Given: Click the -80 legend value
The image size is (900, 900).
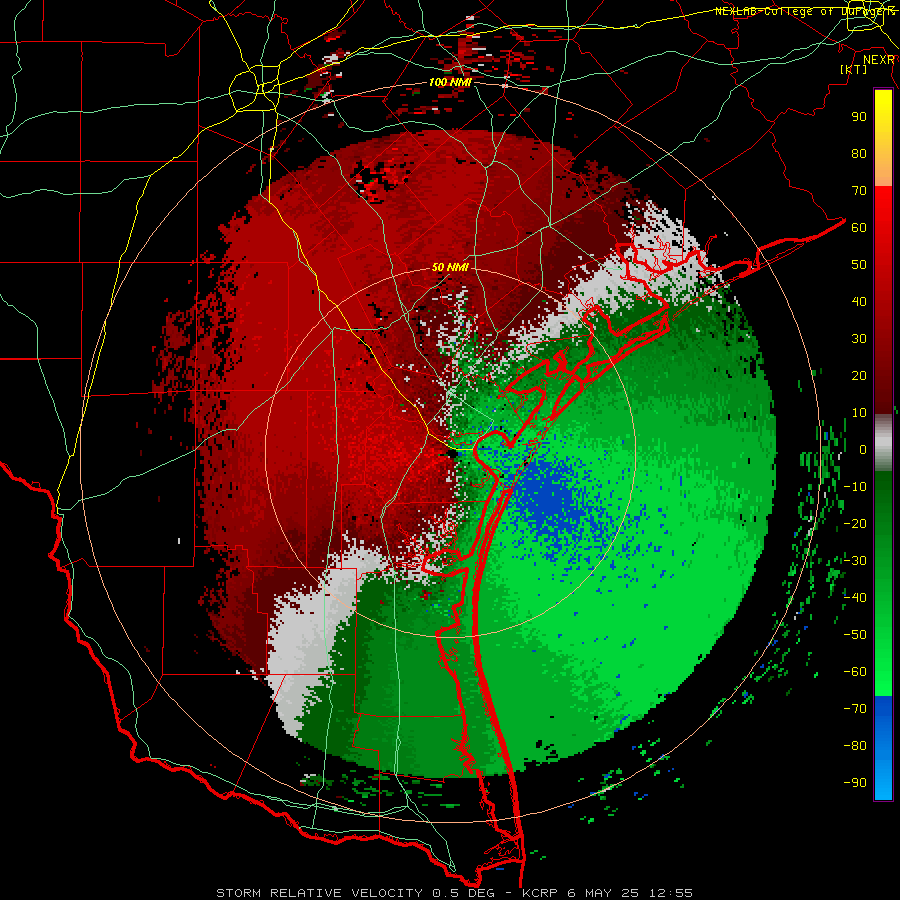Looking at the screenshot, I should point(855,746).
